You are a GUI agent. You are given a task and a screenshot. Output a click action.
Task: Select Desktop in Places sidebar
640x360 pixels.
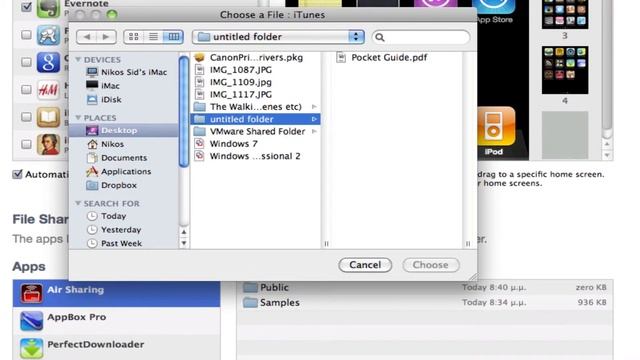pyautogui.click(x=124, y=130)
